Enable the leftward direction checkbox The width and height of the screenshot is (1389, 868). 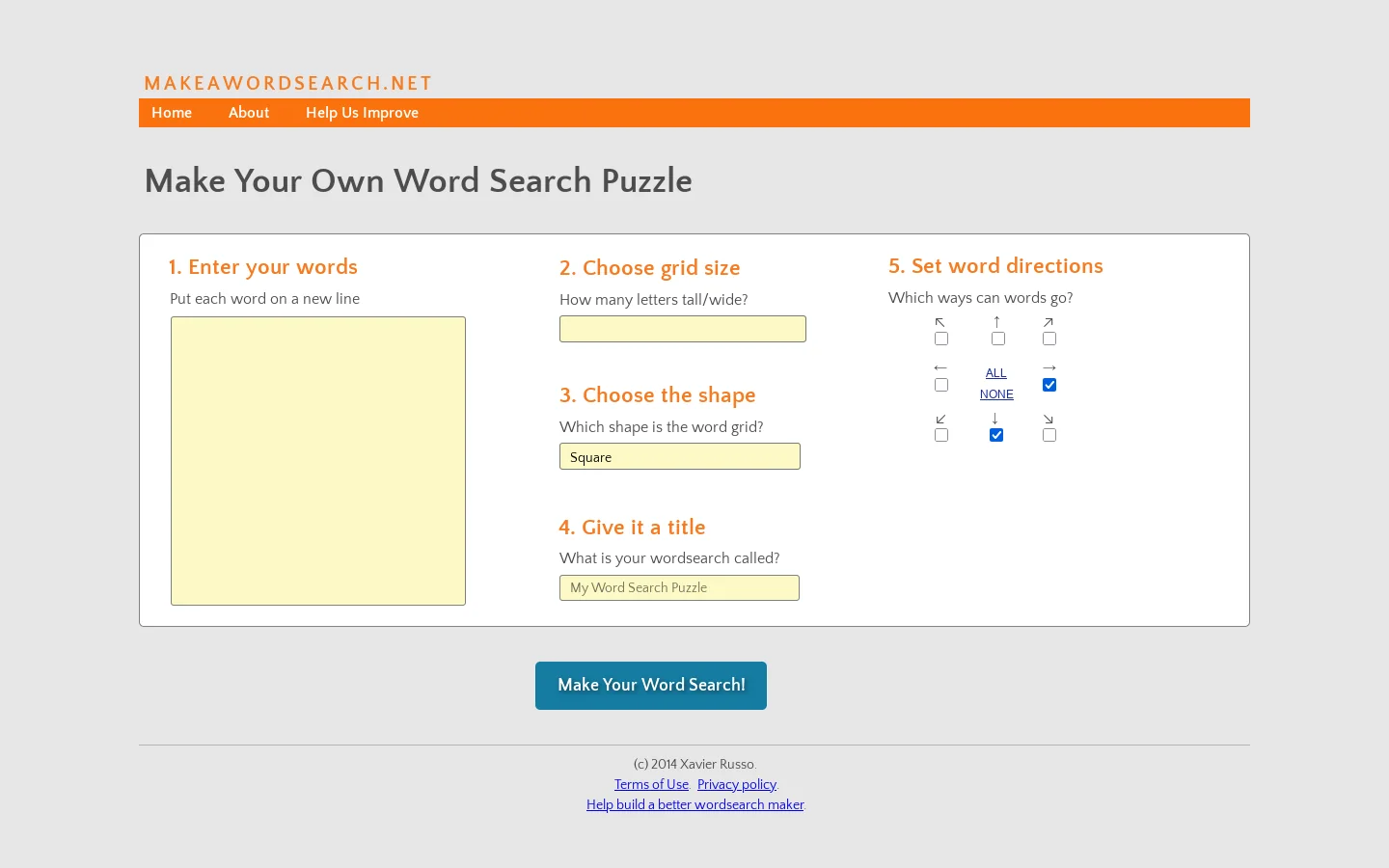(941, 385)
